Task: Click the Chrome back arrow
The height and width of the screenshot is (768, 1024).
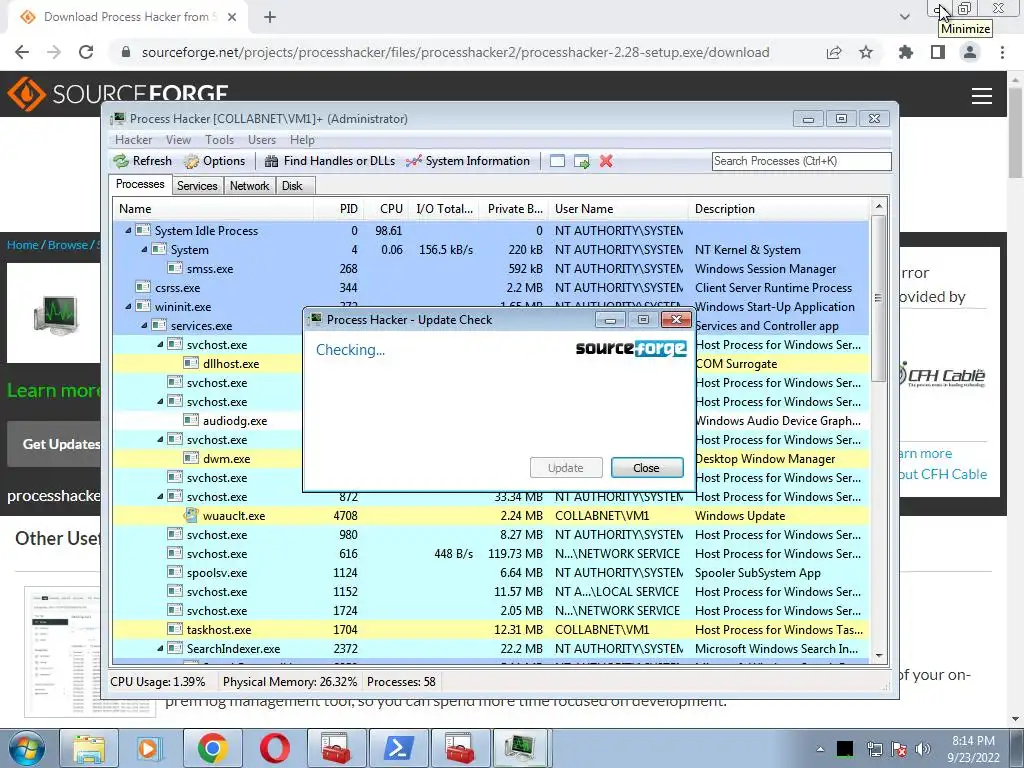Action: coord(22,52)
